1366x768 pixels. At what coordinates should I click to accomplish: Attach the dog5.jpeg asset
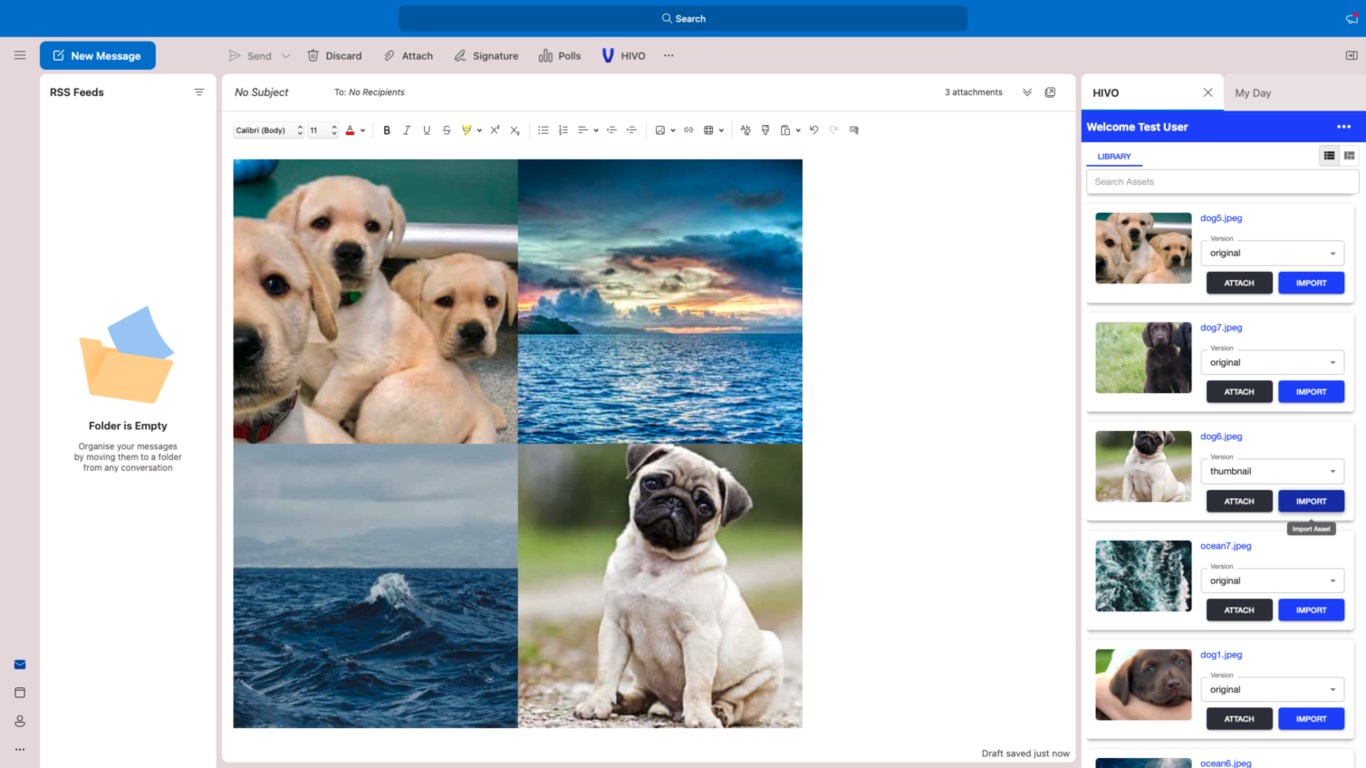1239,283
